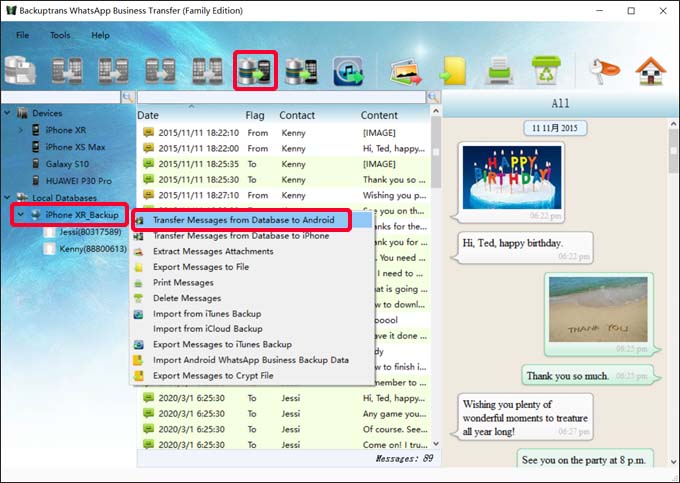Select iPhone XR device item

click(x=65, y=130)
